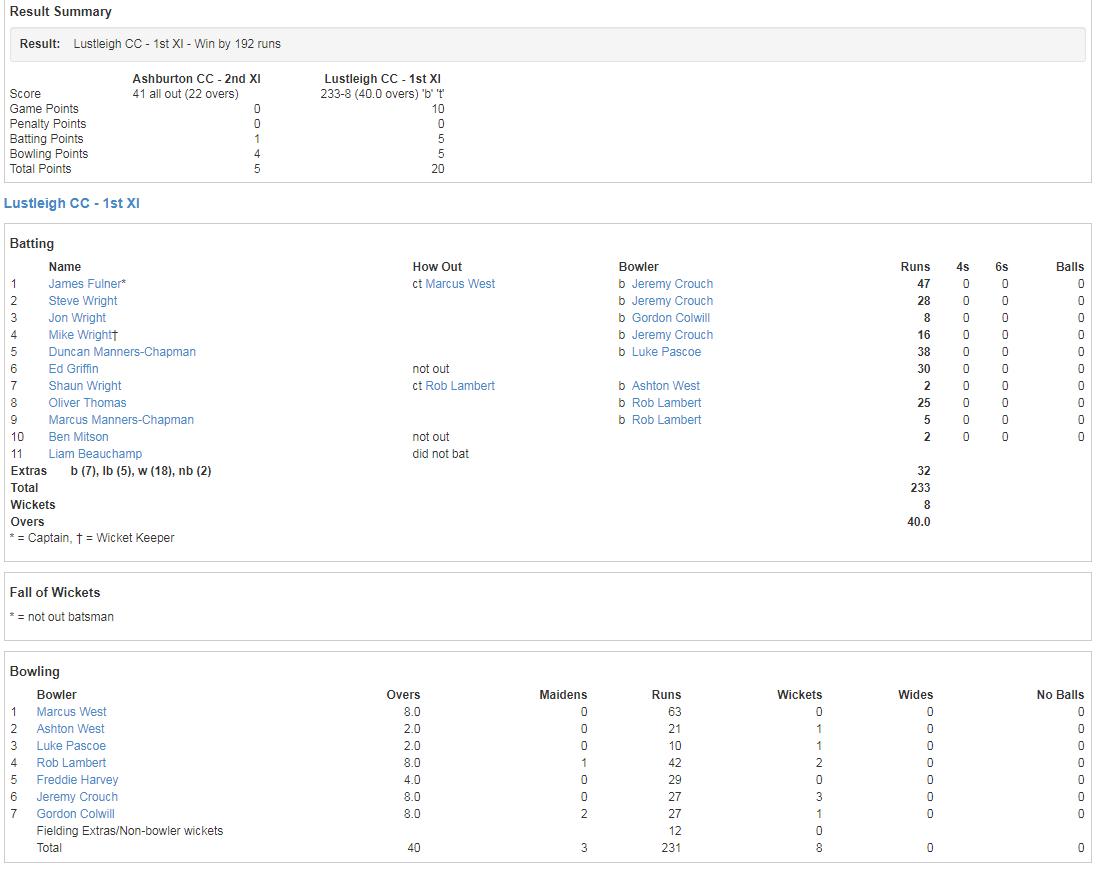Image resolution: width=1112 pixels, height=874 pixels.
Task: Select the 'Result Summary' heading text
Action: point(61,12)
